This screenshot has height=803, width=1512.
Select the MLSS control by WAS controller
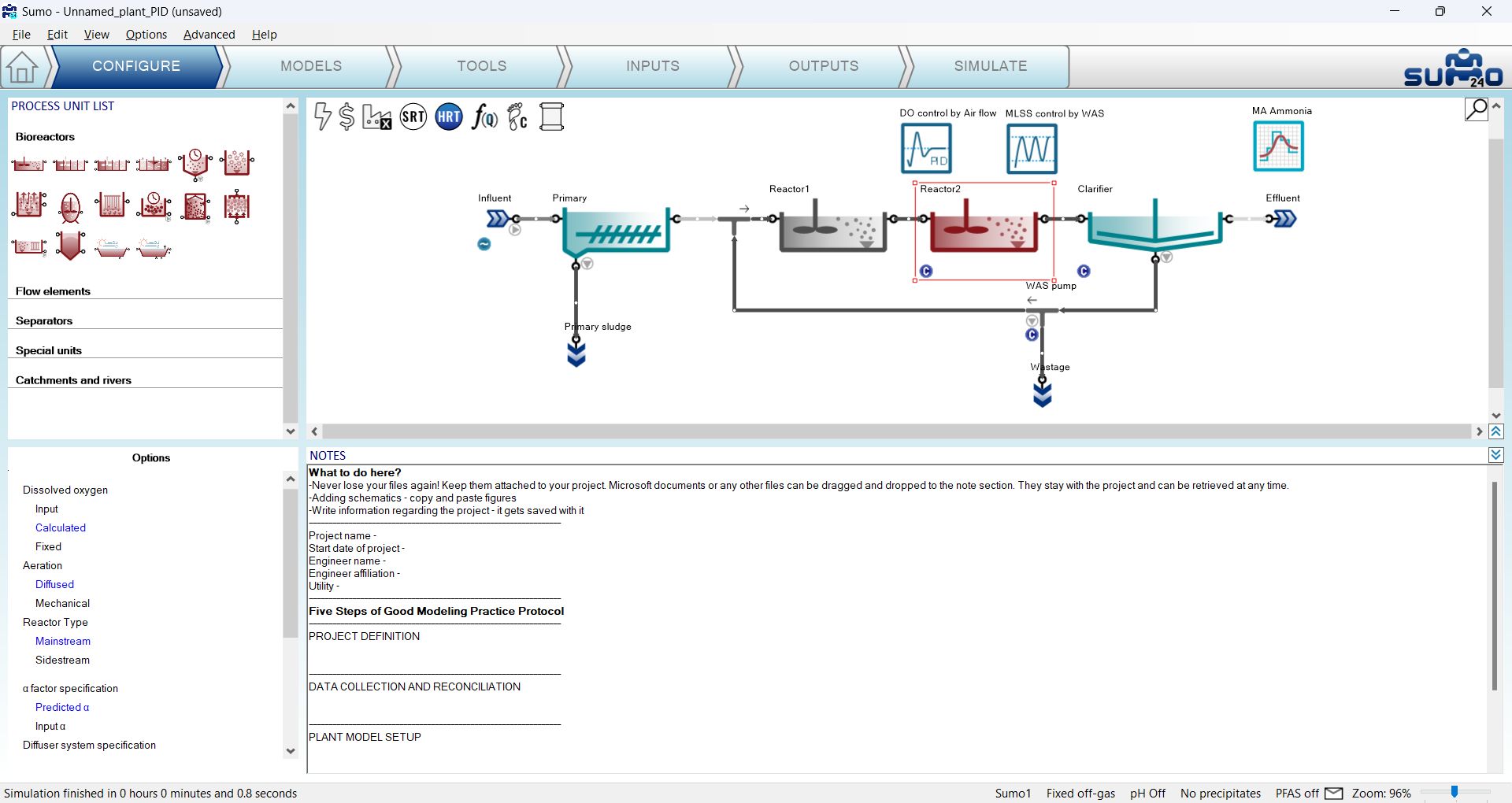pyautogui.click(x=1032, y=148)
